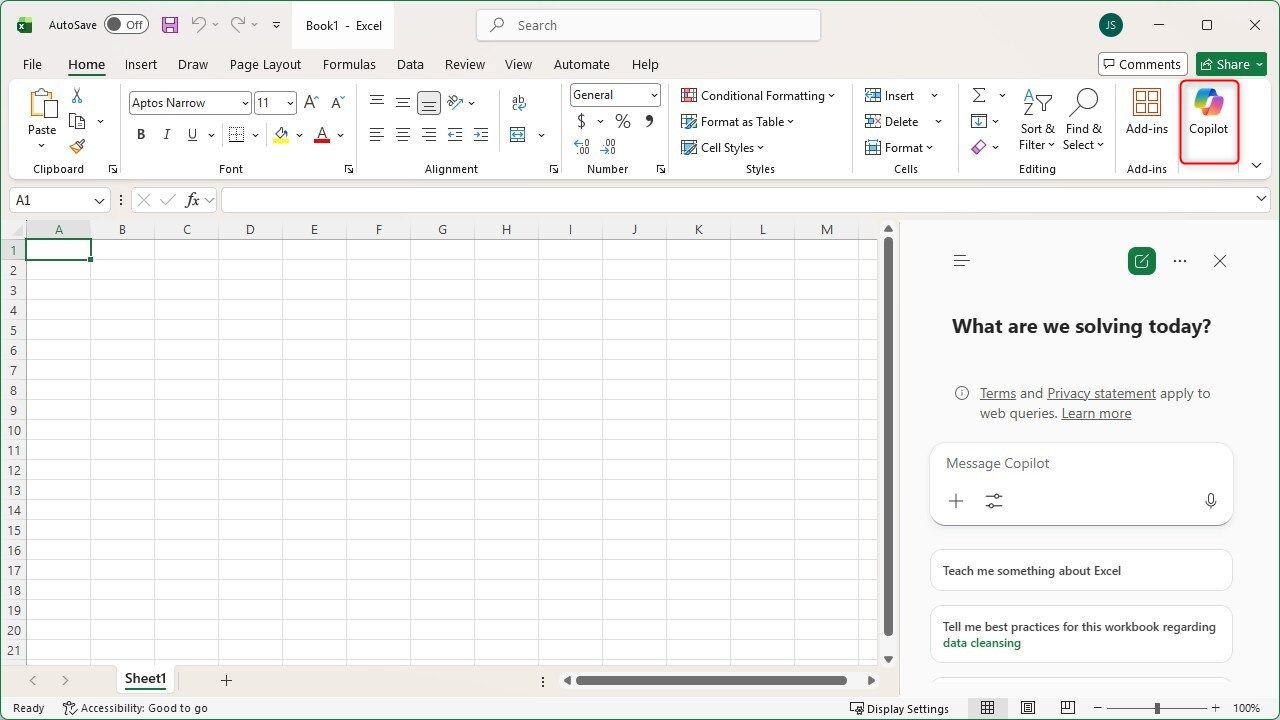Image resolution: width=1280 pixels, height=720 pixels.
Task: Add a new sheet with plus button
Action: [226, 680]
